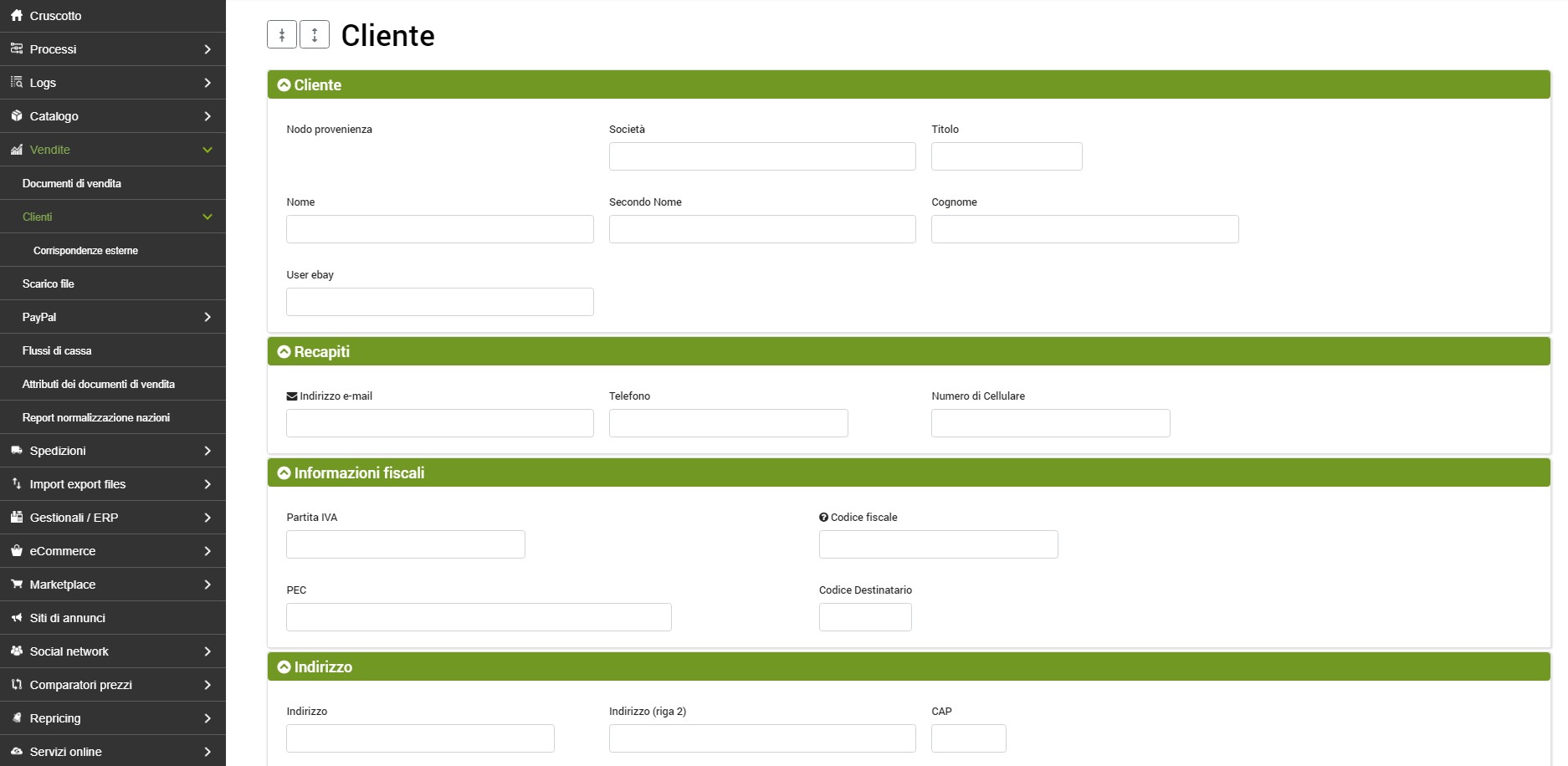
Task: Collapse the Vendite menu chevron
Action: [208, 150]
